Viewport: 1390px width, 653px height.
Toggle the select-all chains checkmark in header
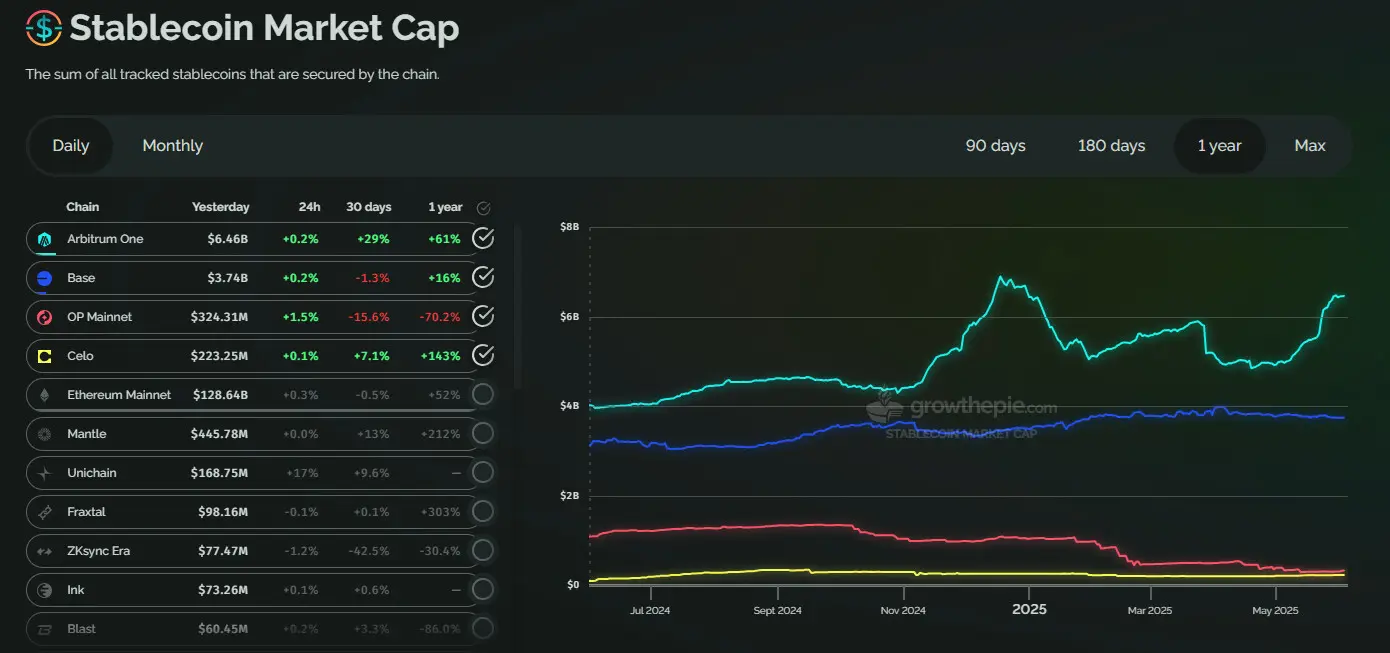[x=484, y=208]
